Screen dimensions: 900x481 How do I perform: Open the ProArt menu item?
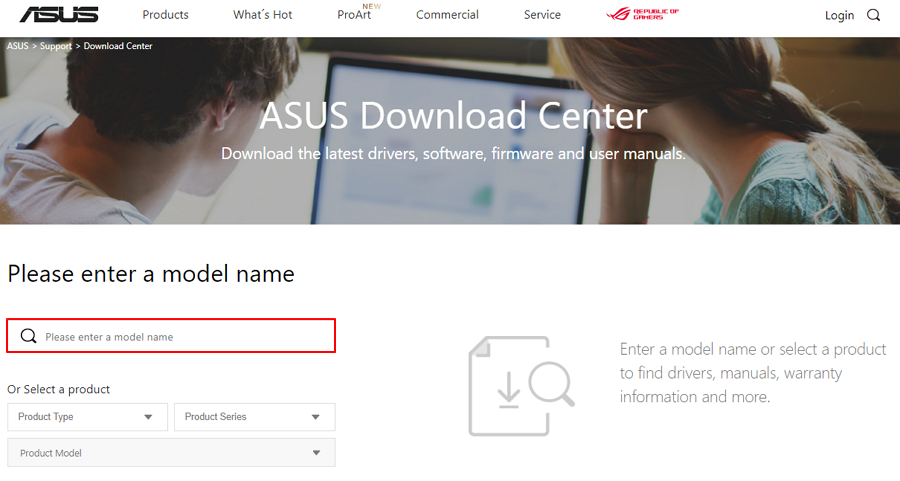354,15
